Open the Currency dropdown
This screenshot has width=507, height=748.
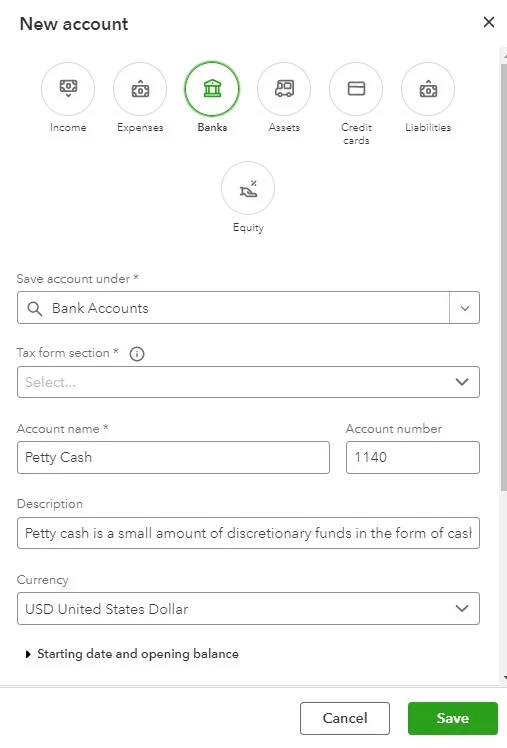click(248, 609)
